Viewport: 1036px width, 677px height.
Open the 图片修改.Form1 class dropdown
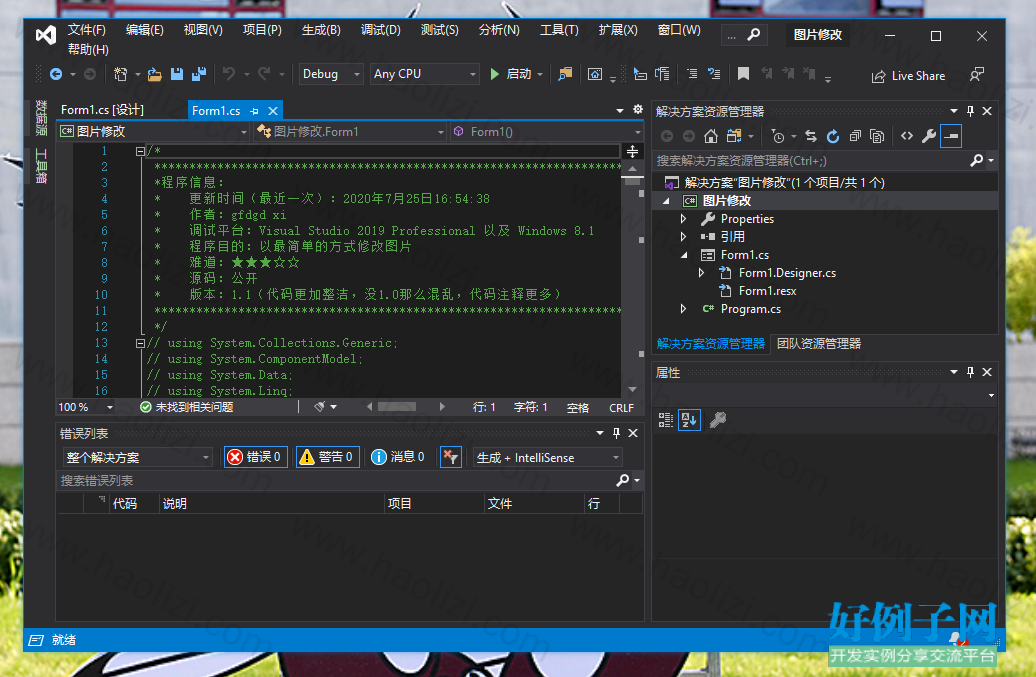350,131
